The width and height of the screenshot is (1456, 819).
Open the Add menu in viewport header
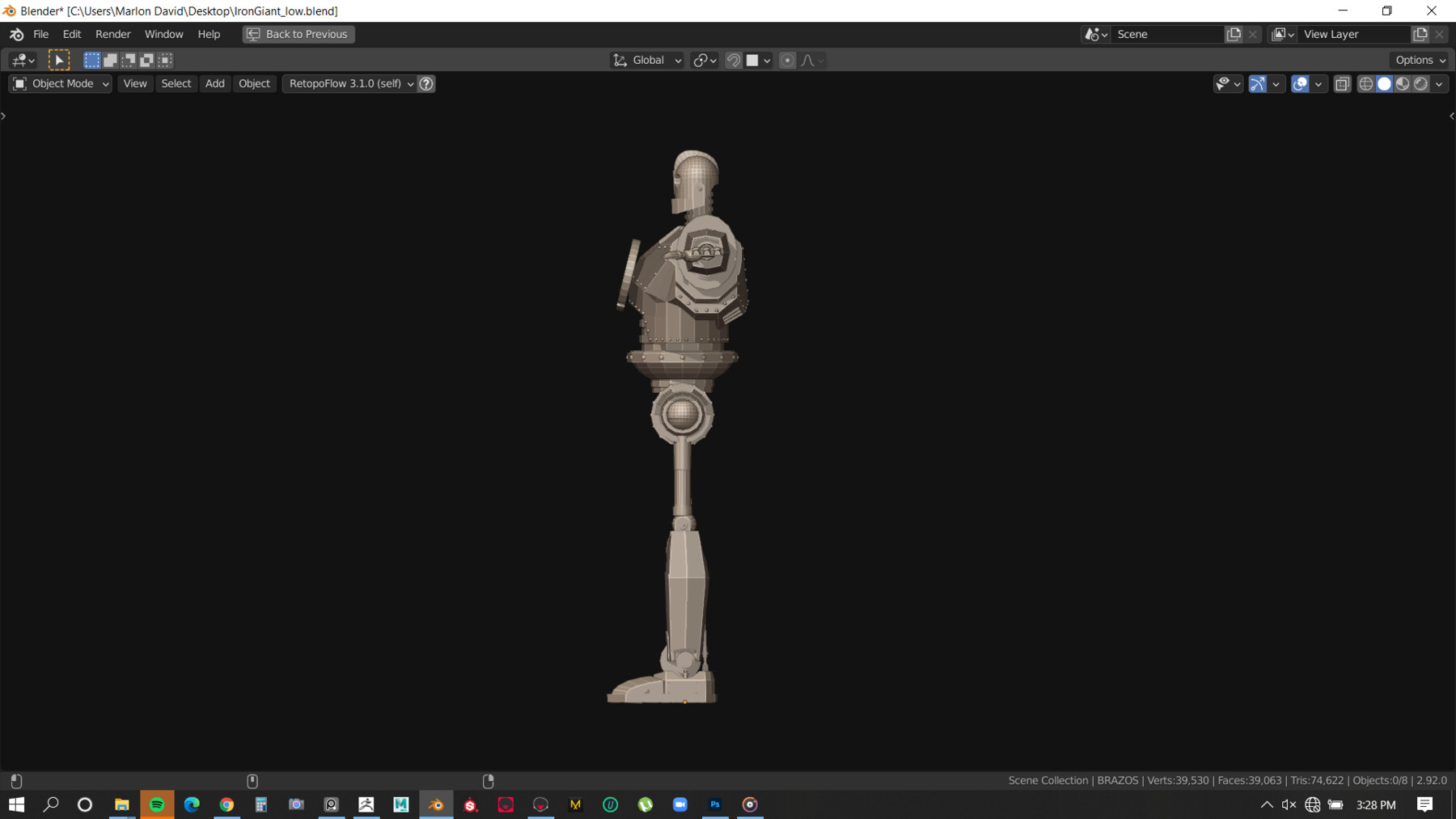tap(214, 84)
